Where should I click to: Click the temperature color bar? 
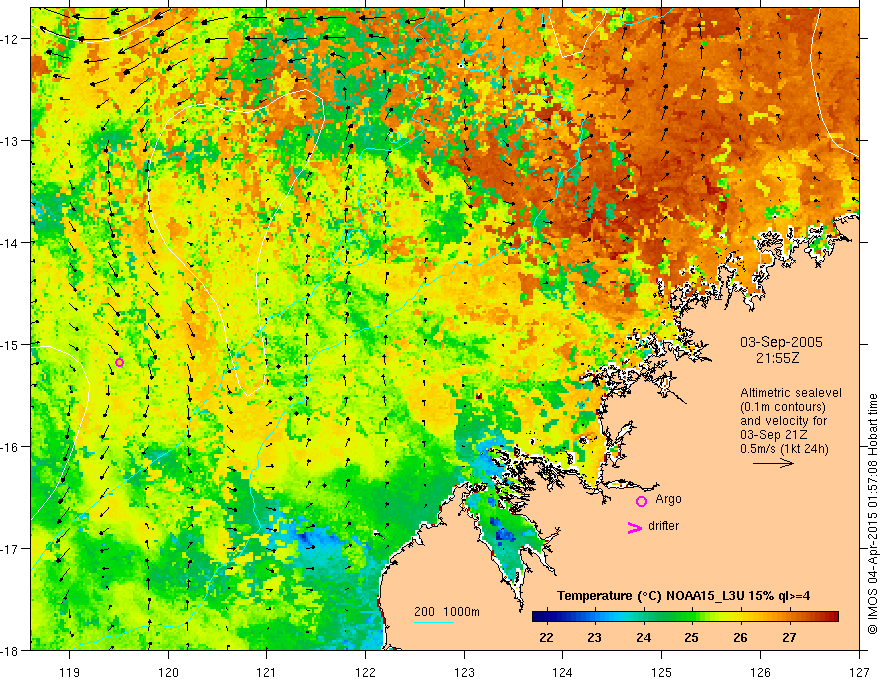[x=685, y=617]
